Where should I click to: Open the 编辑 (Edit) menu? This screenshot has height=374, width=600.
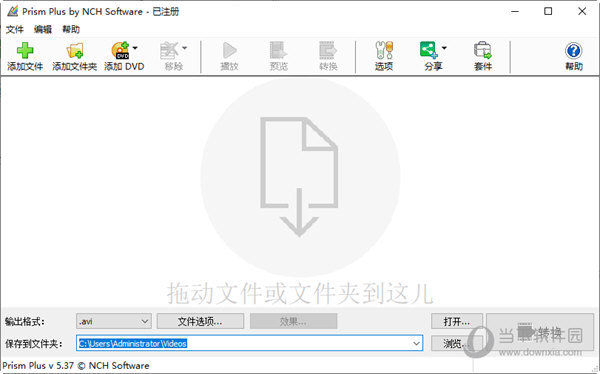(42, 29)
